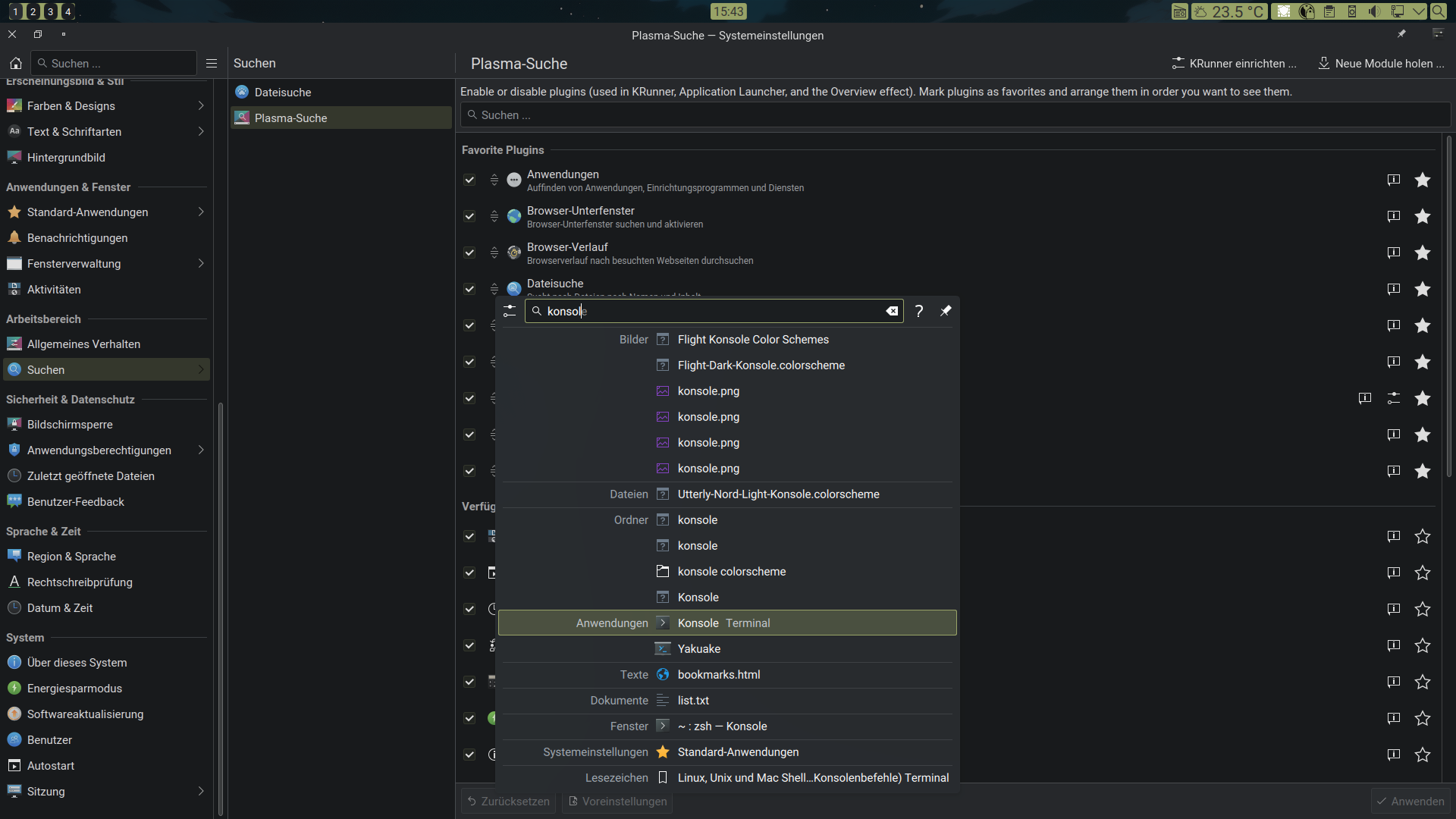Toggle the Dateisuche plugin checkbox
Viewport: 1456px width, 819px height.
pyautogui.click(x=469, y=289)
